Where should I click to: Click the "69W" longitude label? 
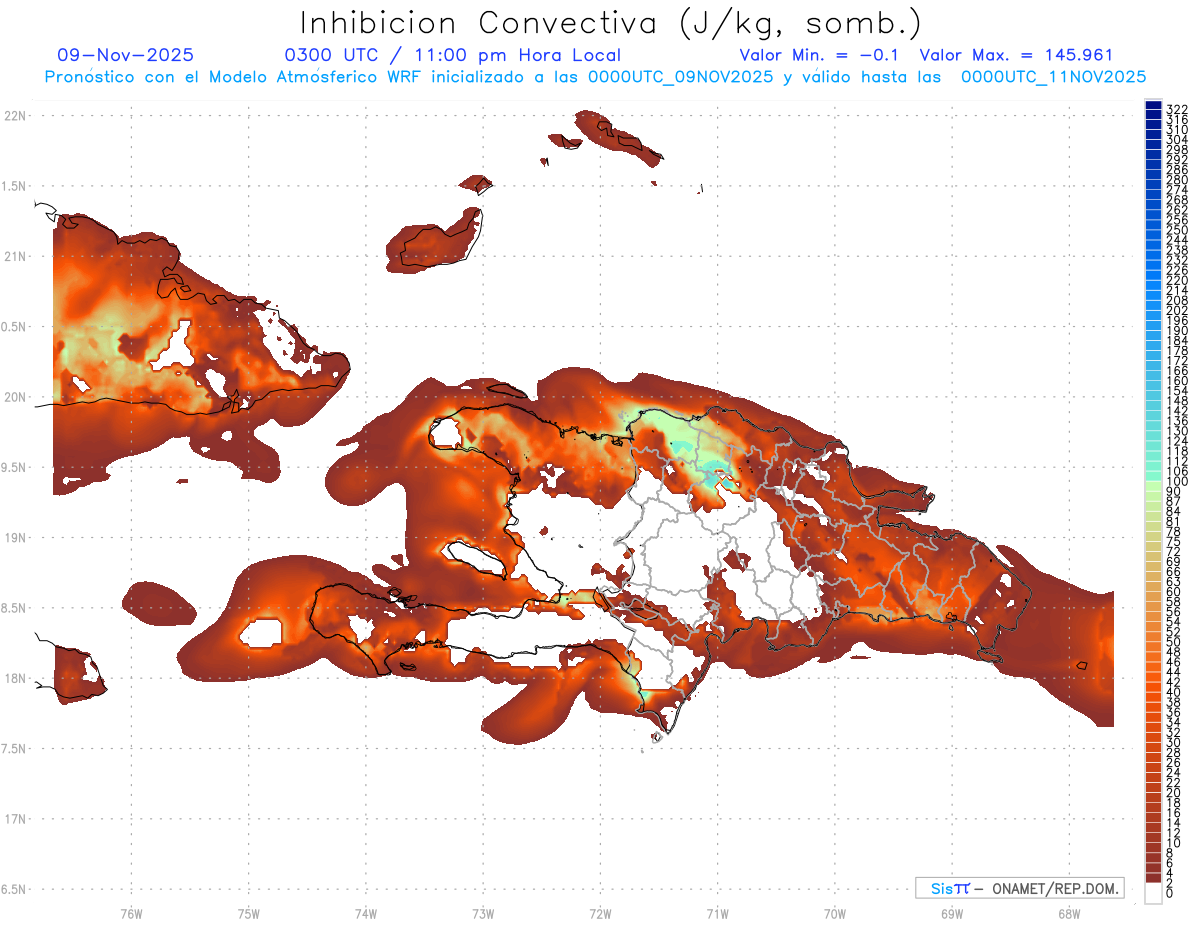tap(952, 912)
